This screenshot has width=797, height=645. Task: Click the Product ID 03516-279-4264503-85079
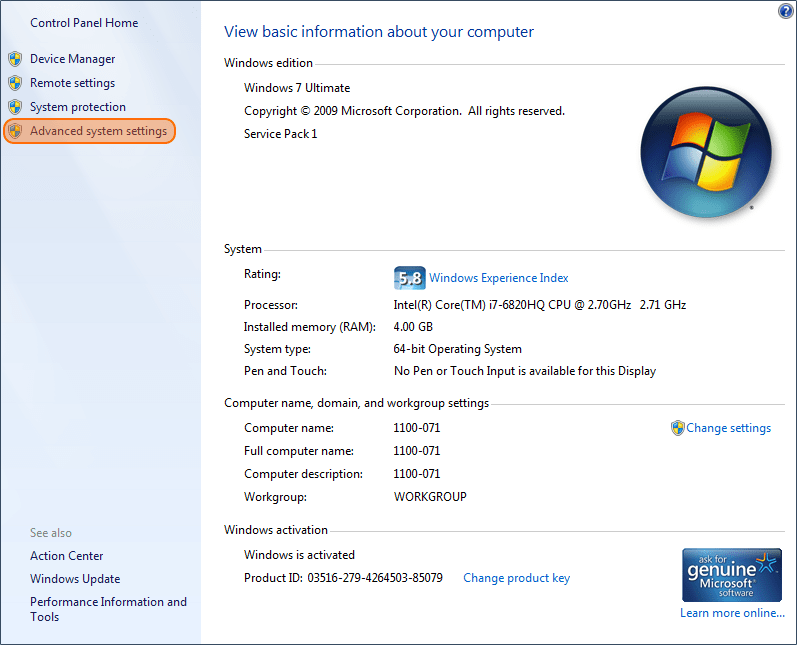(x=343, y=578)
